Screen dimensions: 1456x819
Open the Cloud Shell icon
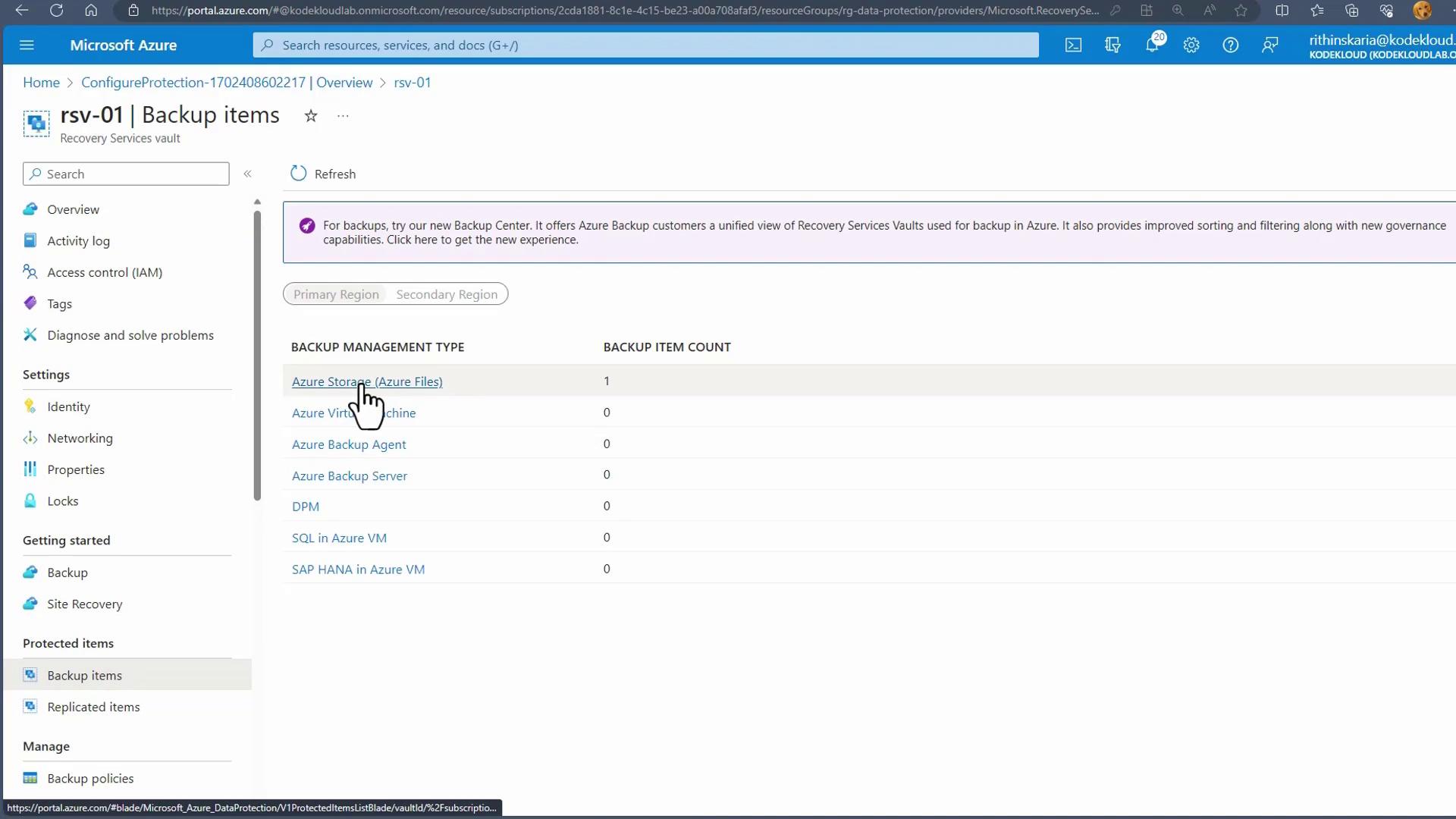point(1073,45)
